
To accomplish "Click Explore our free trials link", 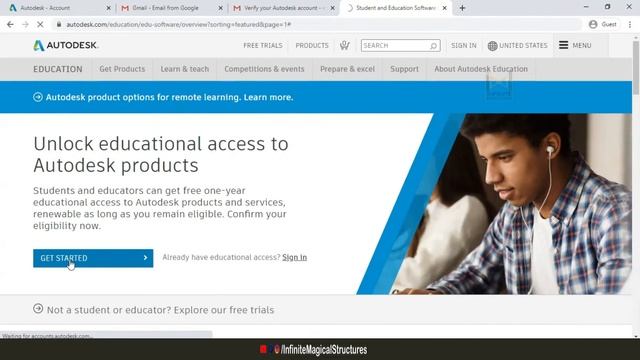I will [x=224, y=310].
